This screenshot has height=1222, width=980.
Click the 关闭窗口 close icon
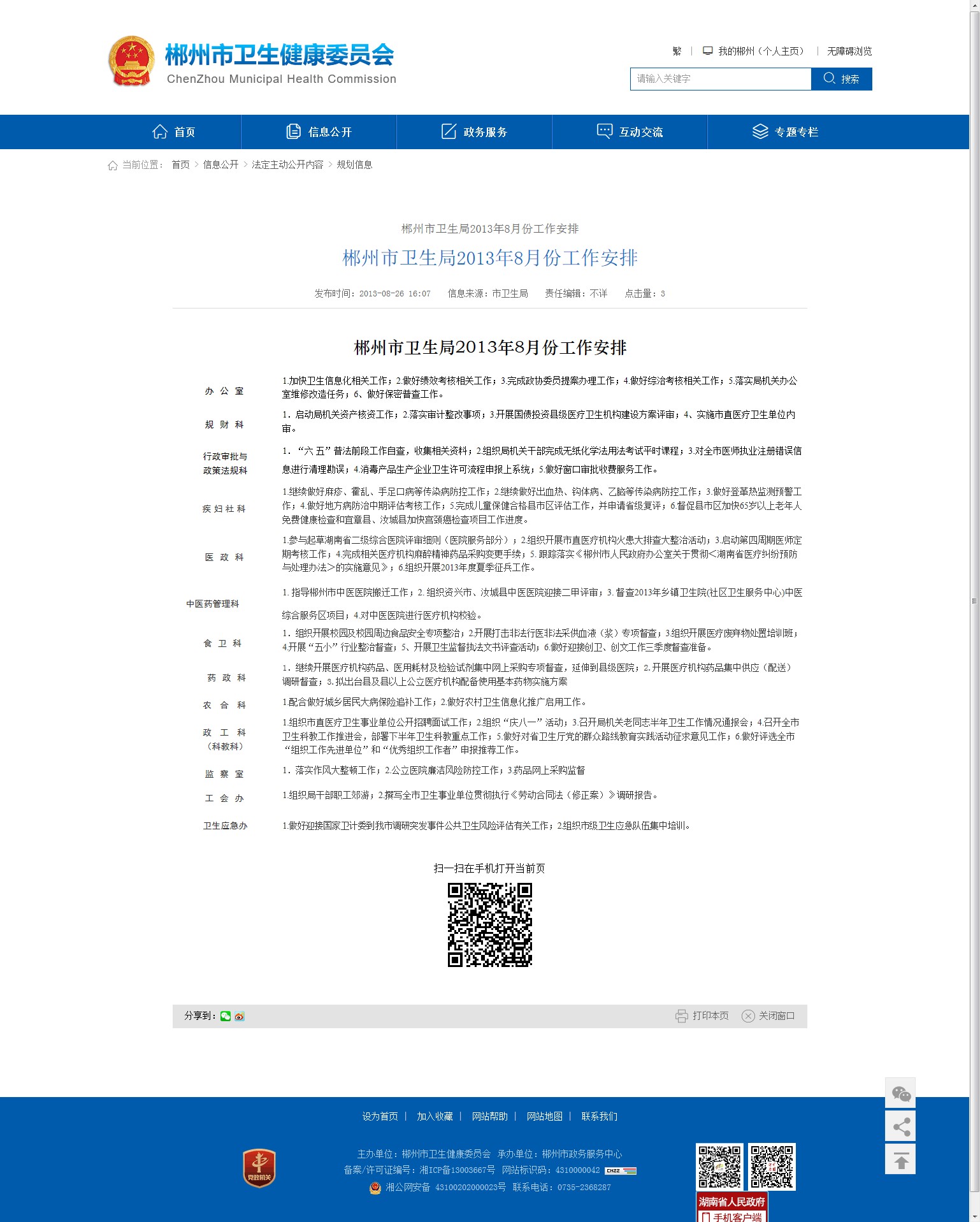tap(748, 1016)
